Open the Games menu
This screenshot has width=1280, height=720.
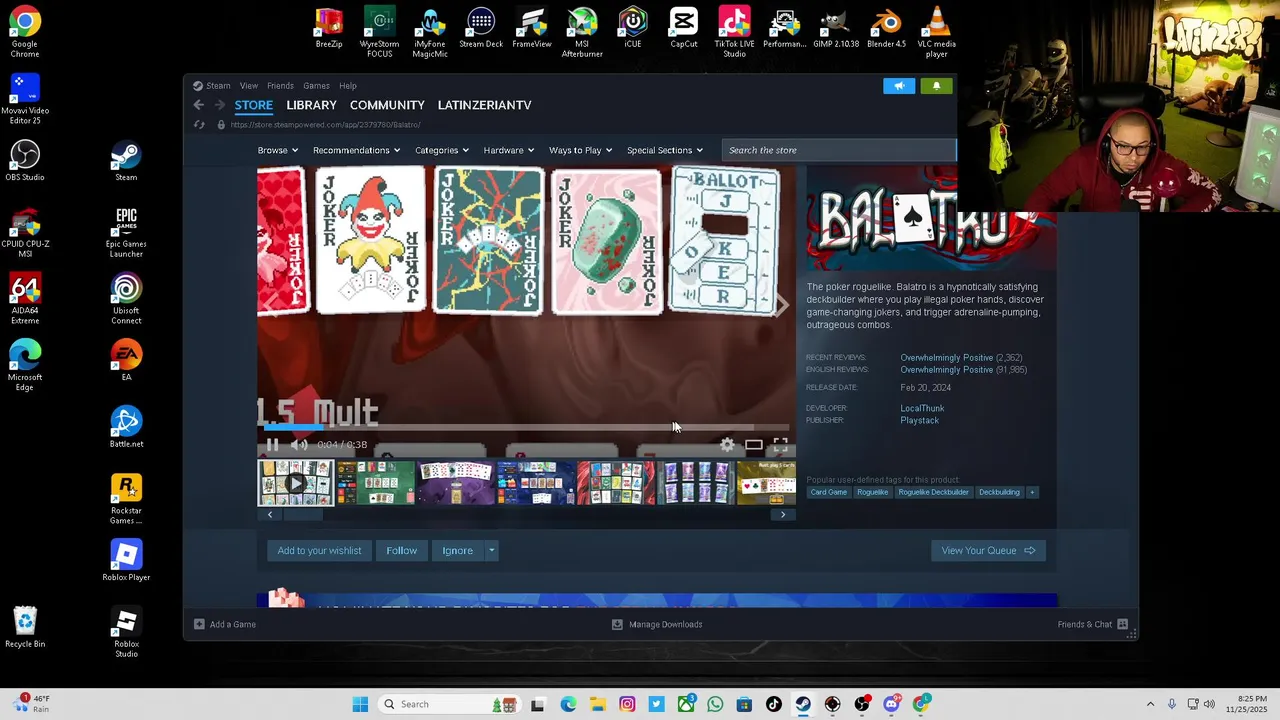point(316,86)
